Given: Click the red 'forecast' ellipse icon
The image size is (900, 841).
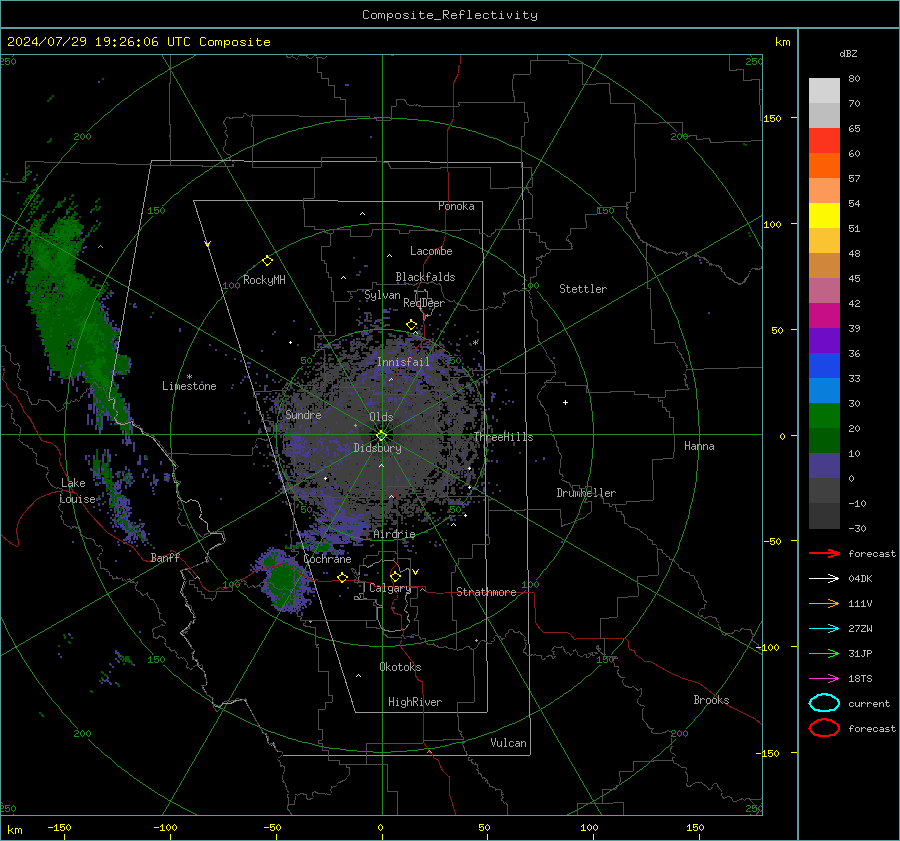Looking at the screenshot, I should [x=824, y=728].
